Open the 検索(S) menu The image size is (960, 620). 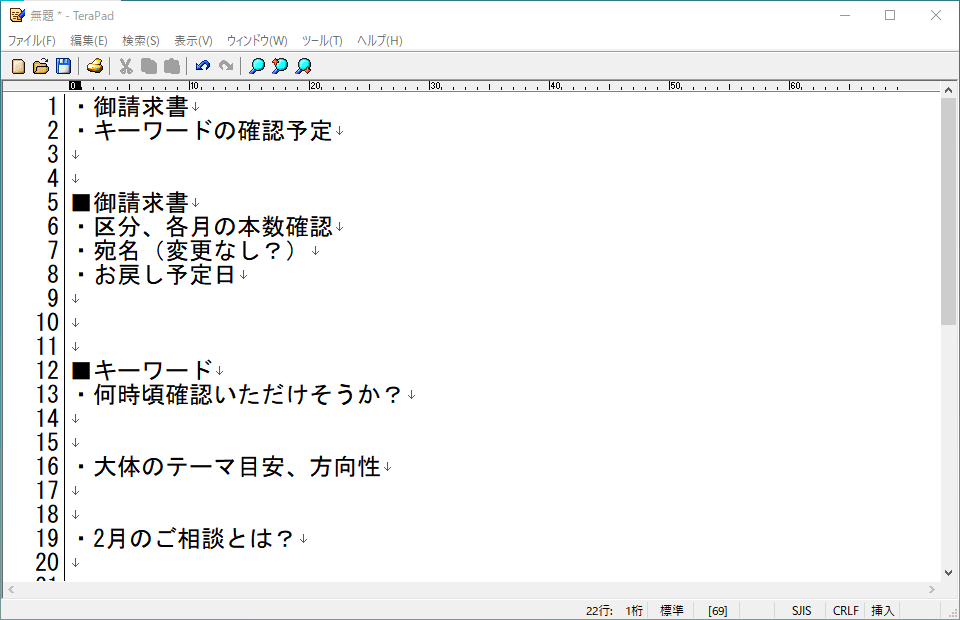click(141, 40)
